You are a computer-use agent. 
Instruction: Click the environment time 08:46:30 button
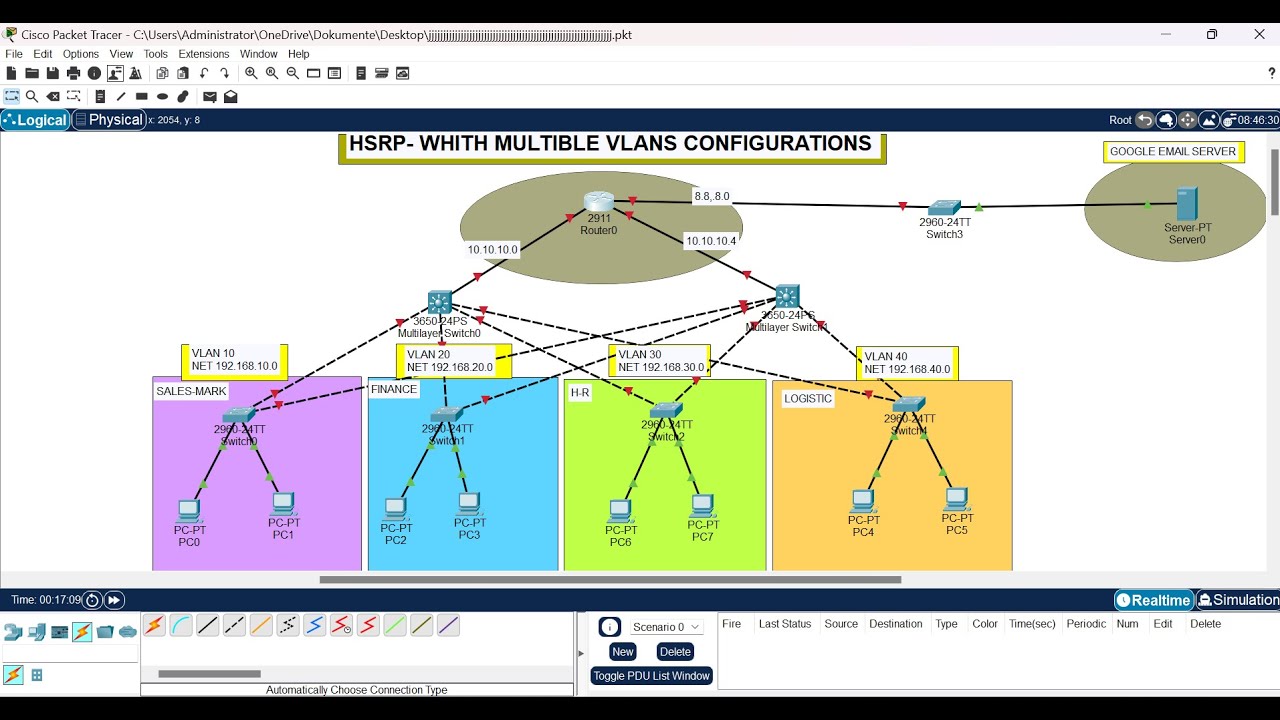click(1250, 120)
